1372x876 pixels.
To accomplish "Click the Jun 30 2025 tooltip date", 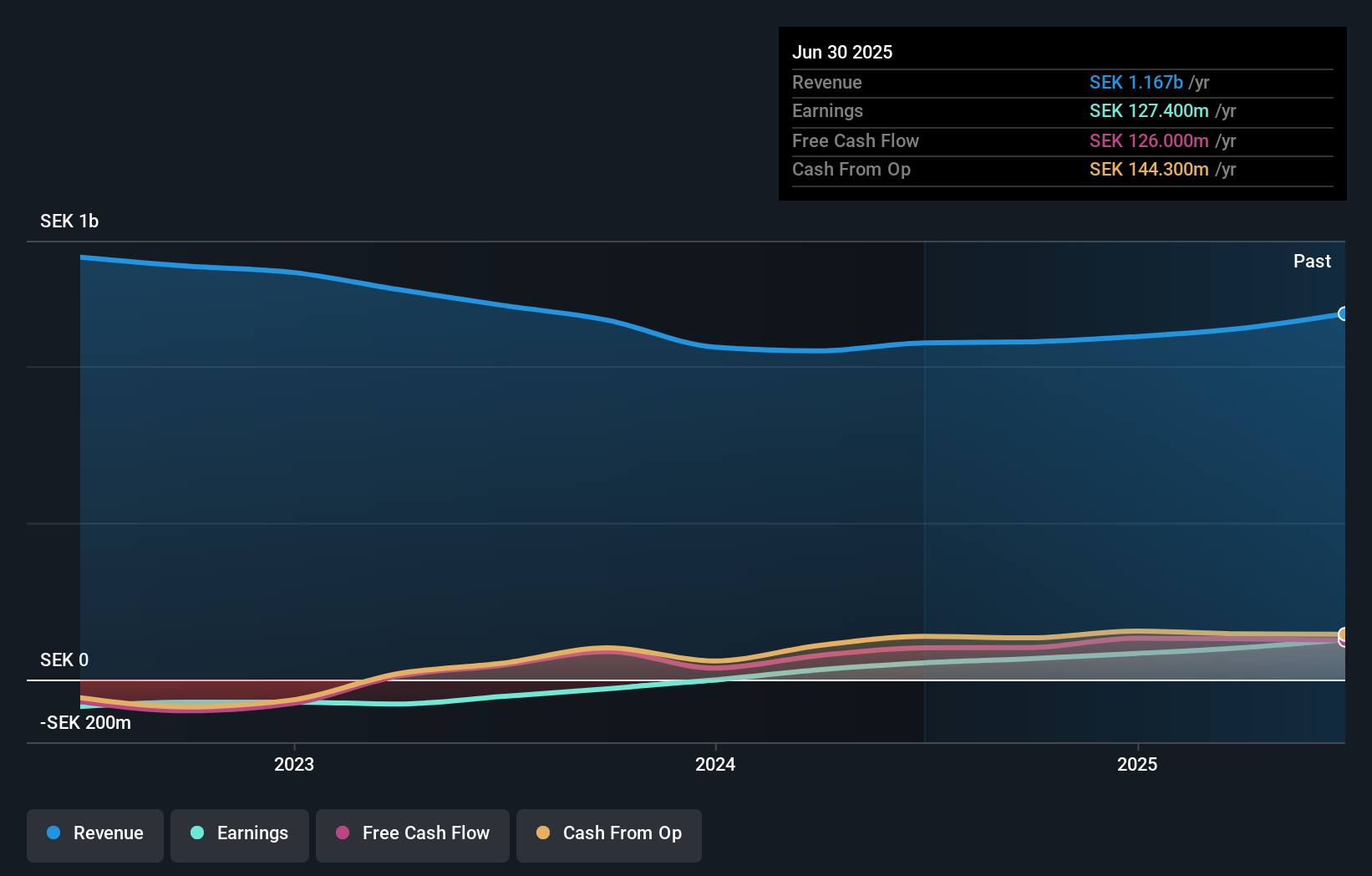I will (x=842, y=52).
